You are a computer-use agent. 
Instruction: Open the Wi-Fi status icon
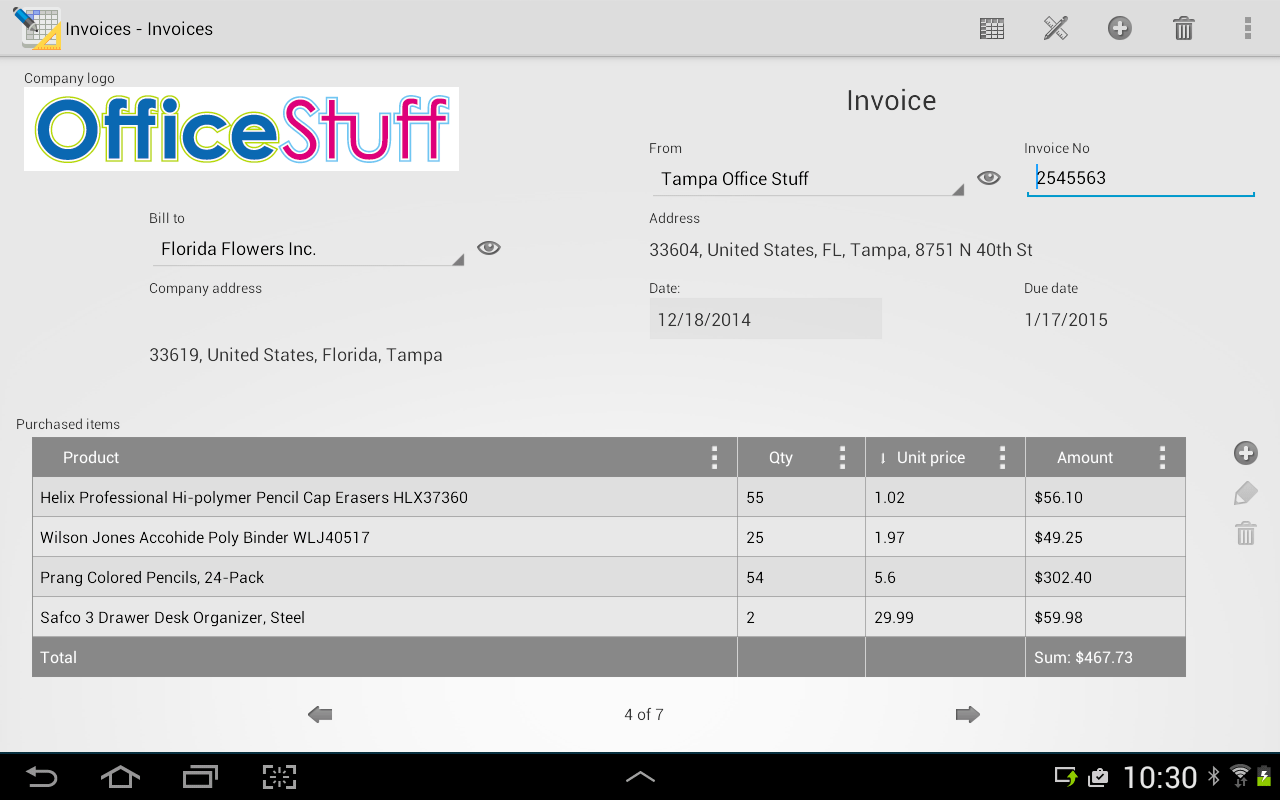1240,777
